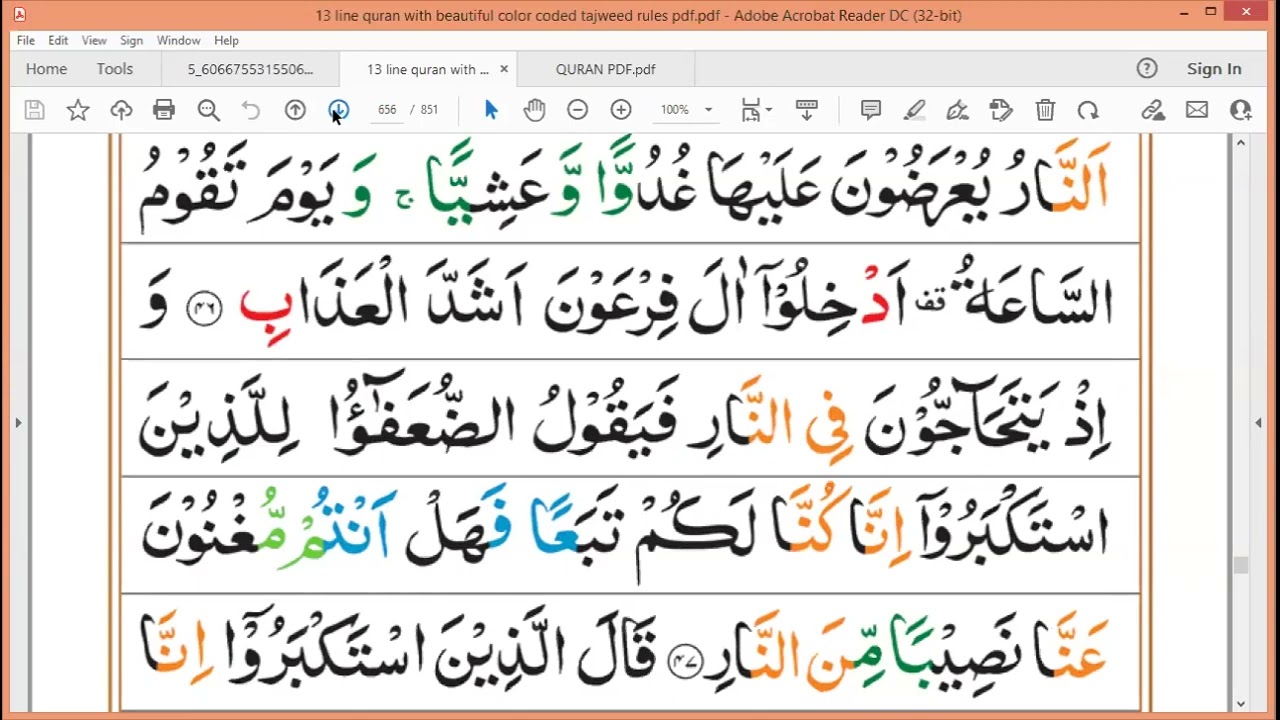The image size is (1280, 720).
Task: Click the undo arrow icon
Action: pyautogui.click(x=251, y=110)
